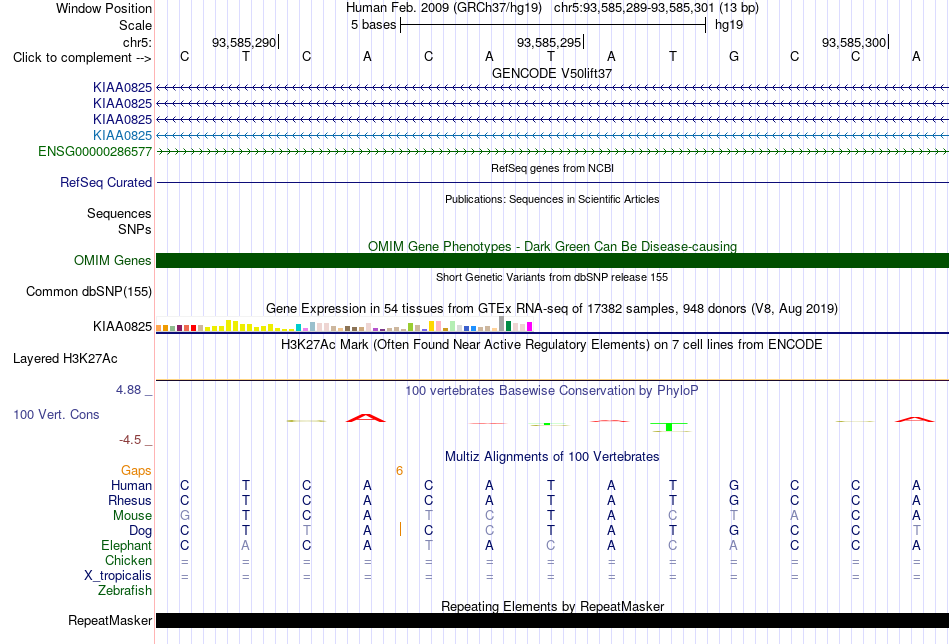Click the orange '6' gap count
This screenshot has width=950, height=644.
click(399, 471)
